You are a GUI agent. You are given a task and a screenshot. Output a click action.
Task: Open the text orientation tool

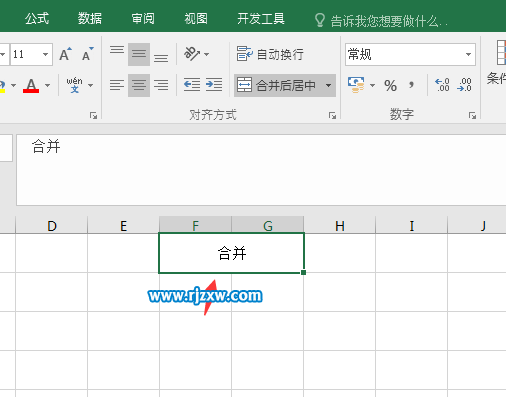[x=192, y=54]
